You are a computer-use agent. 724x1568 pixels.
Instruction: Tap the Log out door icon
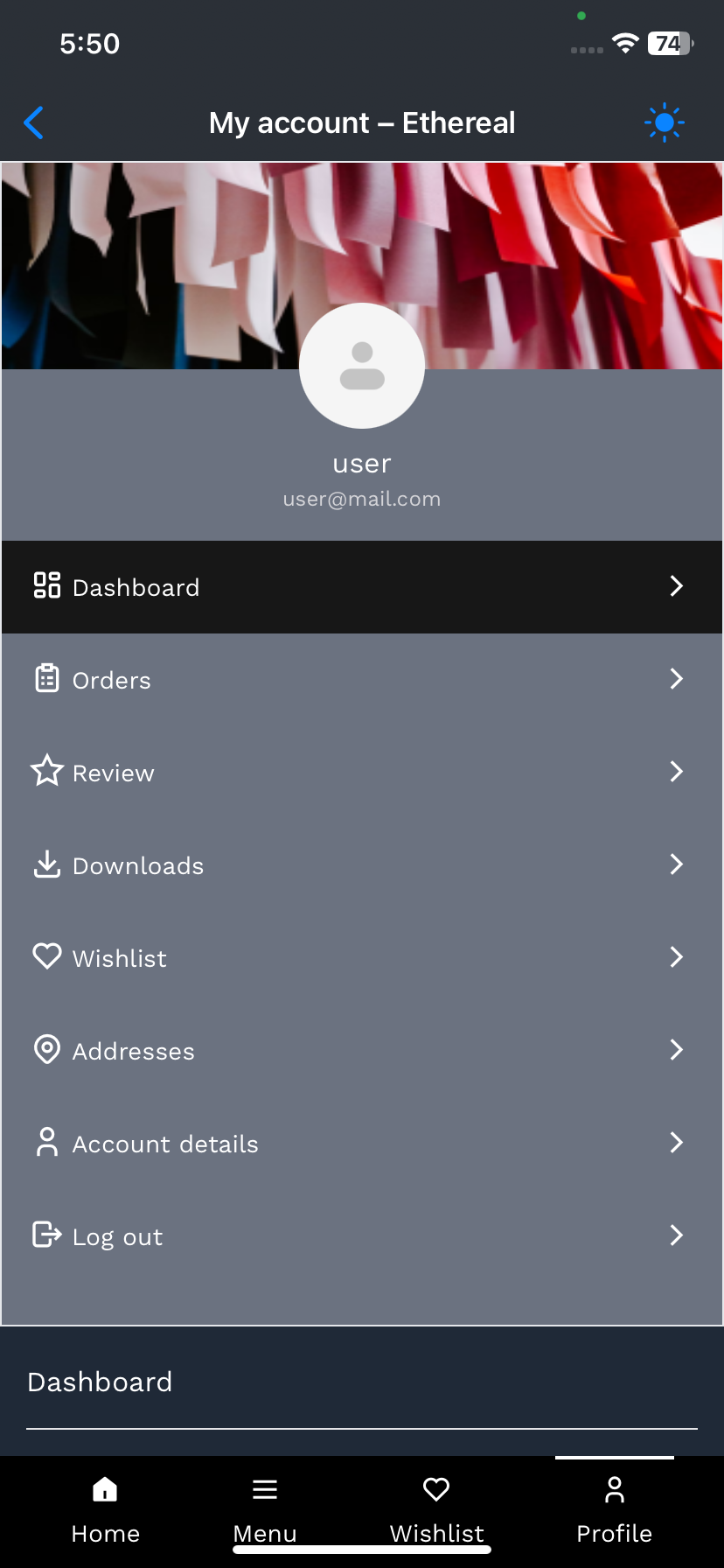[x=47, y=1235]
